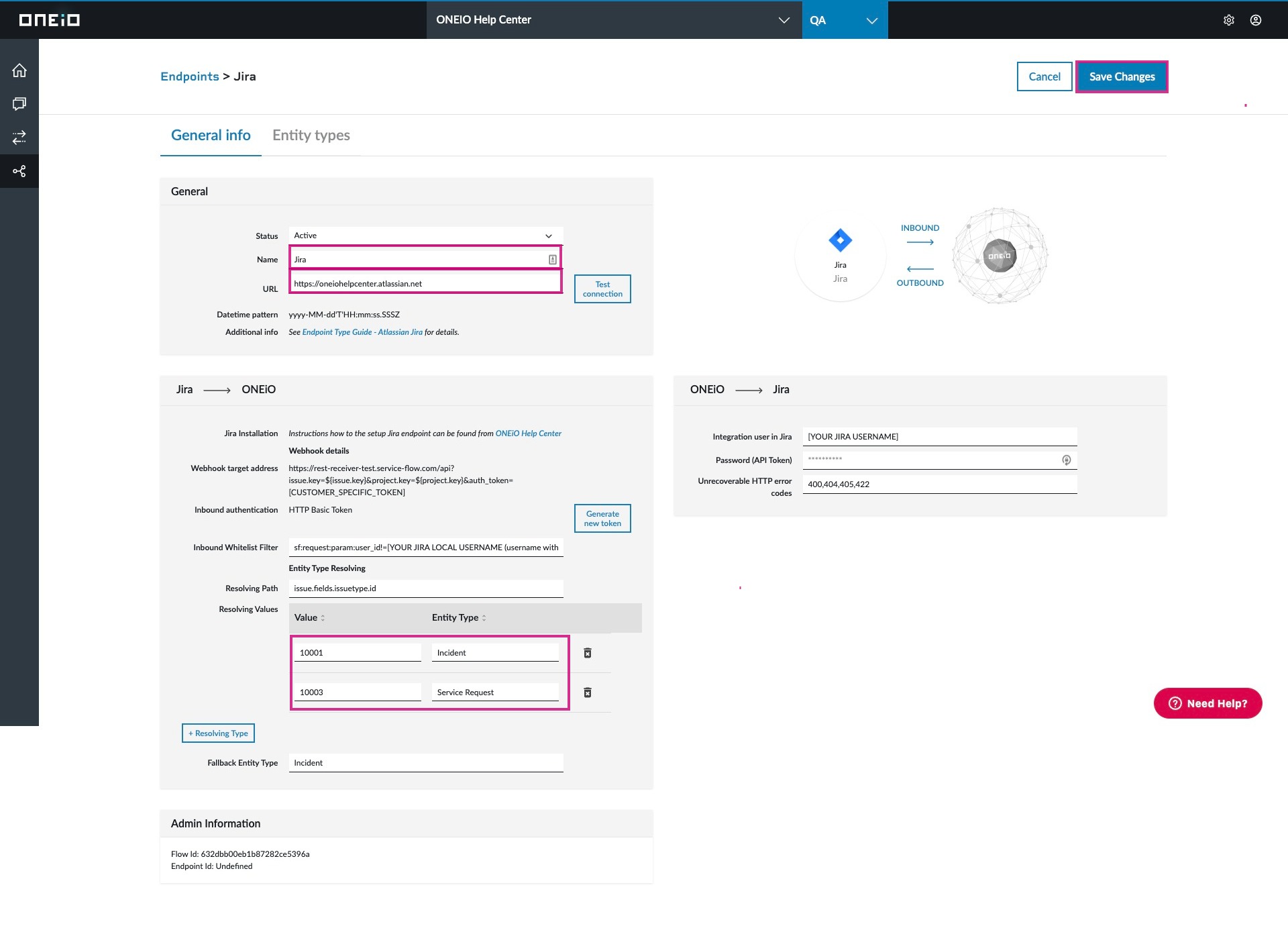Click the value field containing 10003
Screen dimensions: 1288x926
(358, 692)
